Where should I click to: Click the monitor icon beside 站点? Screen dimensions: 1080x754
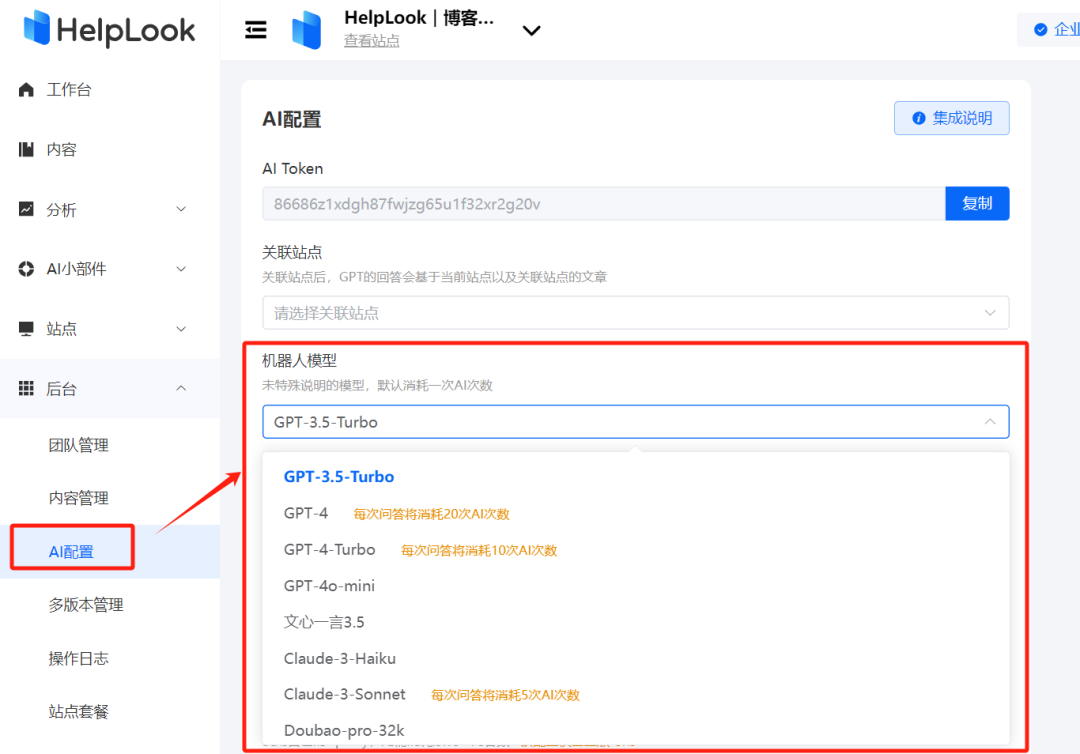point(26,328)
